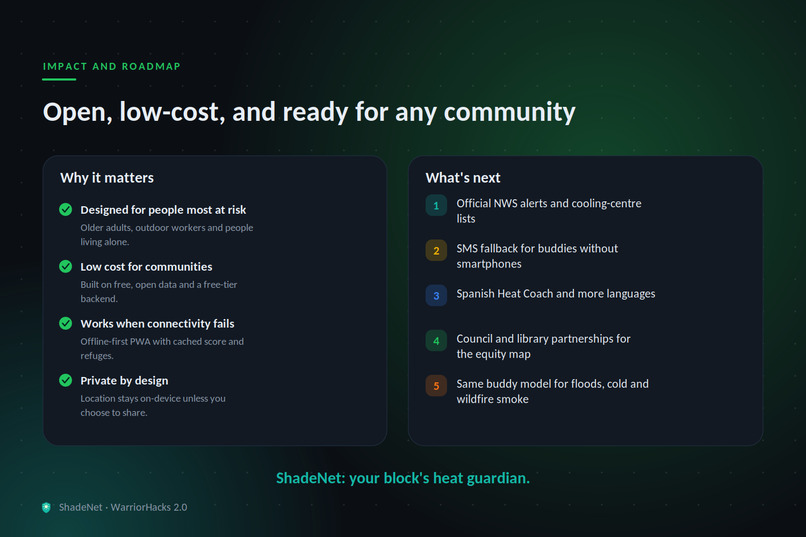Viewport: 806px width, 537px height.
Task: Select number 4 badge for Council partnerships
Action: [436, 341]
